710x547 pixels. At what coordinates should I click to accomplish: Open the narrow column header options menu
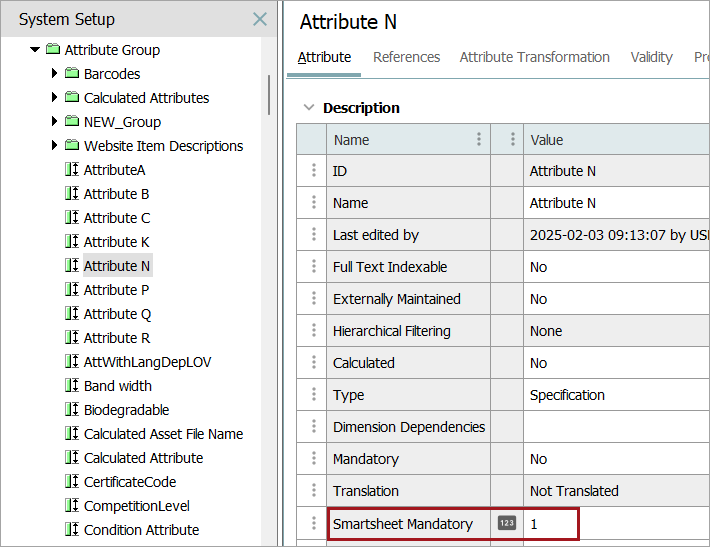pyautogui.click(x=513, y=139)
